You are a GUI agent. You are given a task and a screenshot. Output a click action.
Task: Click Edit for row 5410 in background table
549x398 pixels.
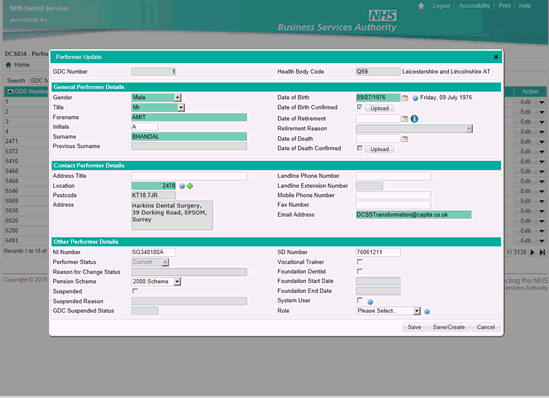526,161
